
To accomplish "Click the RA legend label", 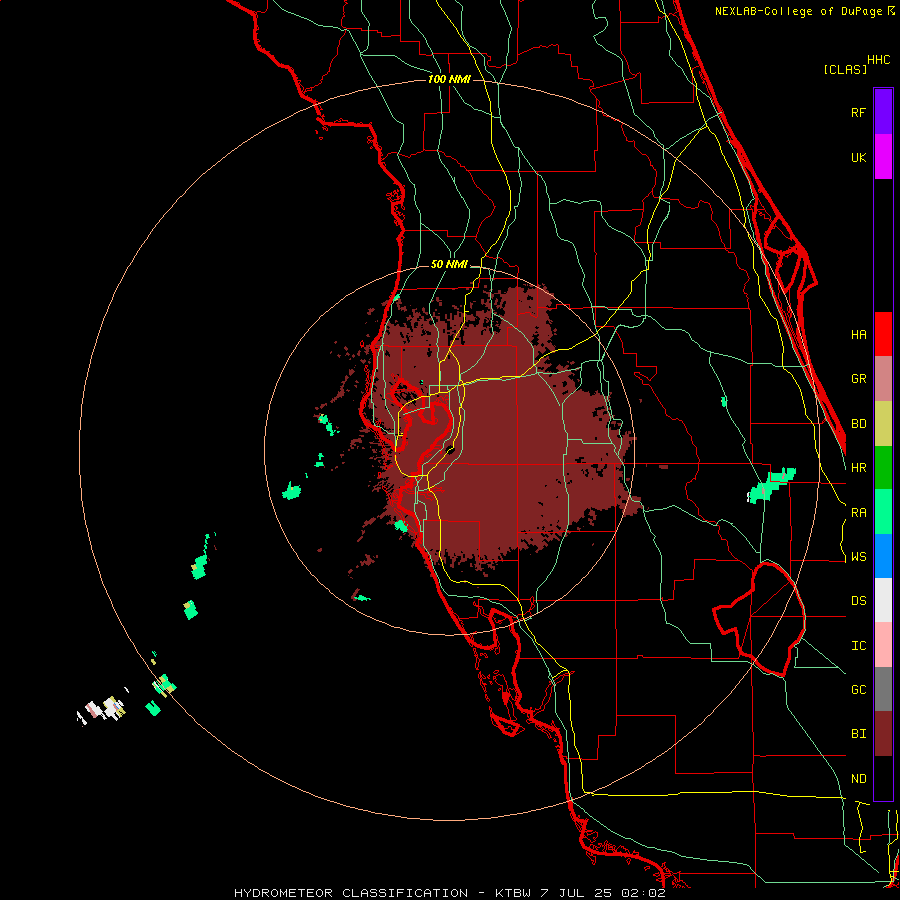I will [858, 513].
